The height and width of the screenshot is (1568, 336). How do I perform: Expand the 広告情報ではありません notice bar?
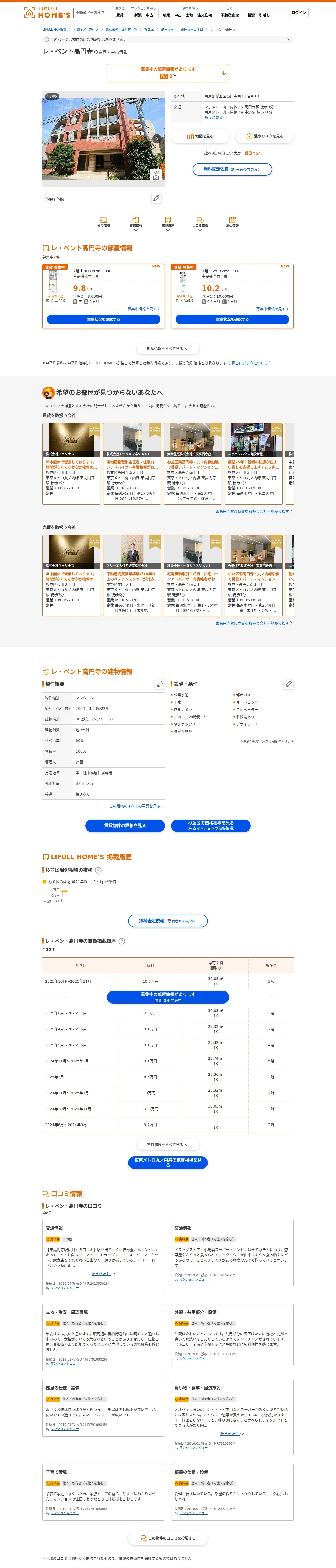point(168,39)
